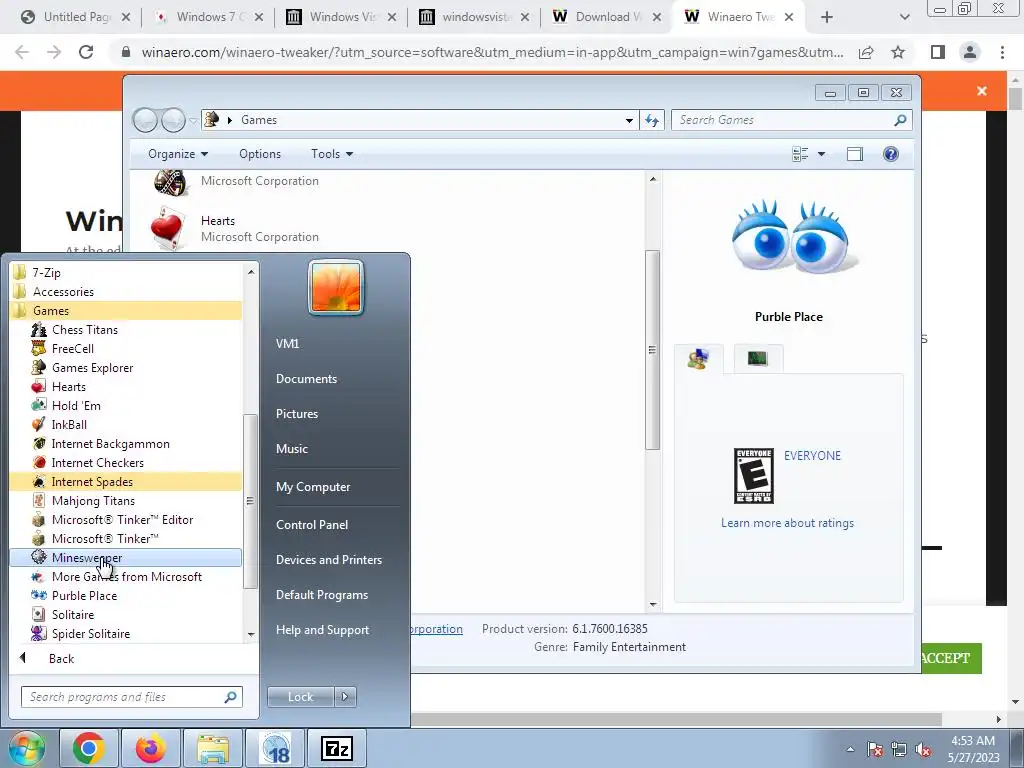Viewport: 1024px width, 768px height.
Task: Click Windows Start orb
Action: click(x=26, y=748)
